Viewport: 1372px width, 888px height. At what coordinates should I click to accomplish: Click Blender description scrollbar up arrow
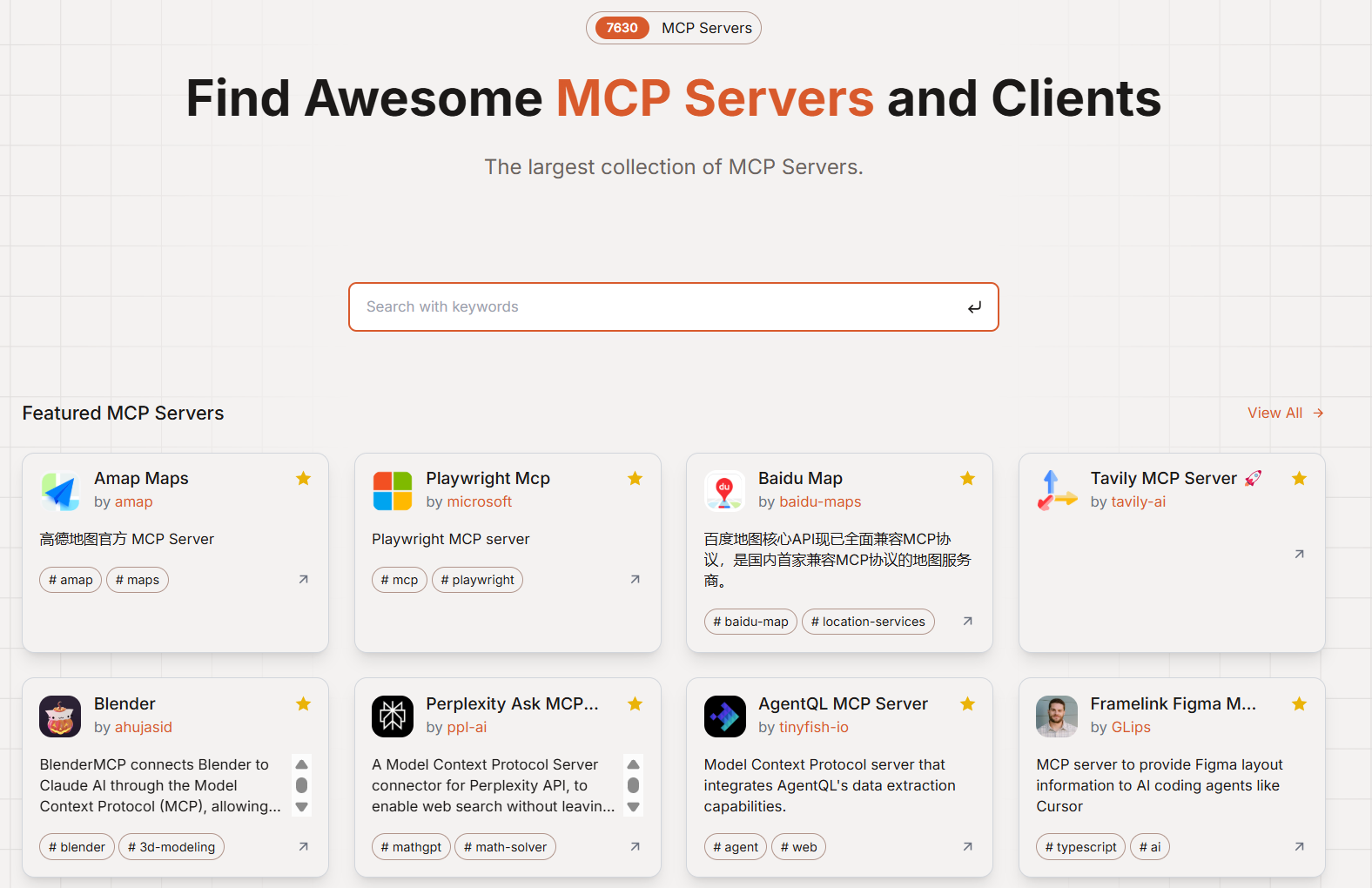(302, 764)
